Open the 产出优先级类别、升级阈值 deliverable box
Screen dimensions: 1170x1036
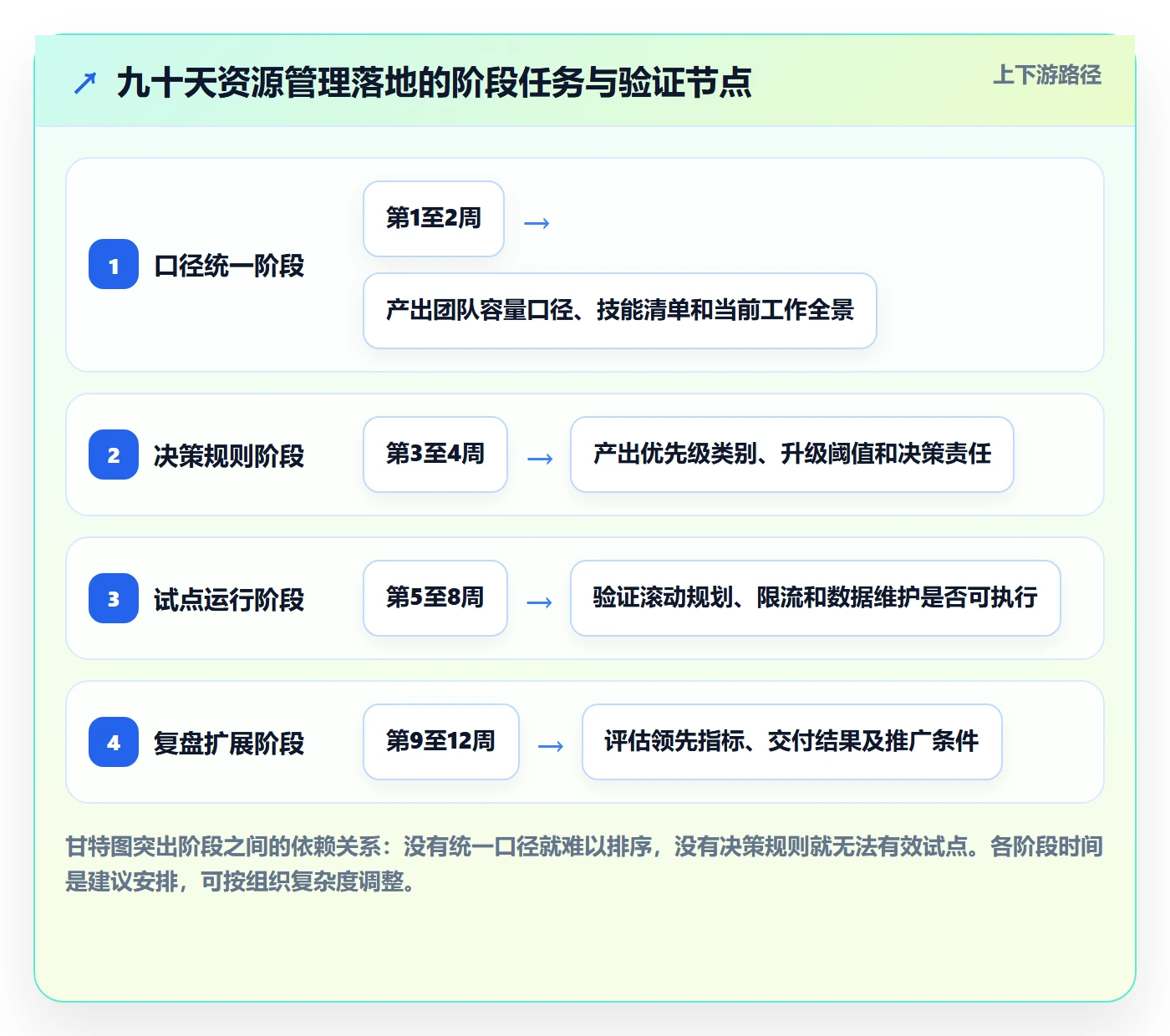point(792,455)
